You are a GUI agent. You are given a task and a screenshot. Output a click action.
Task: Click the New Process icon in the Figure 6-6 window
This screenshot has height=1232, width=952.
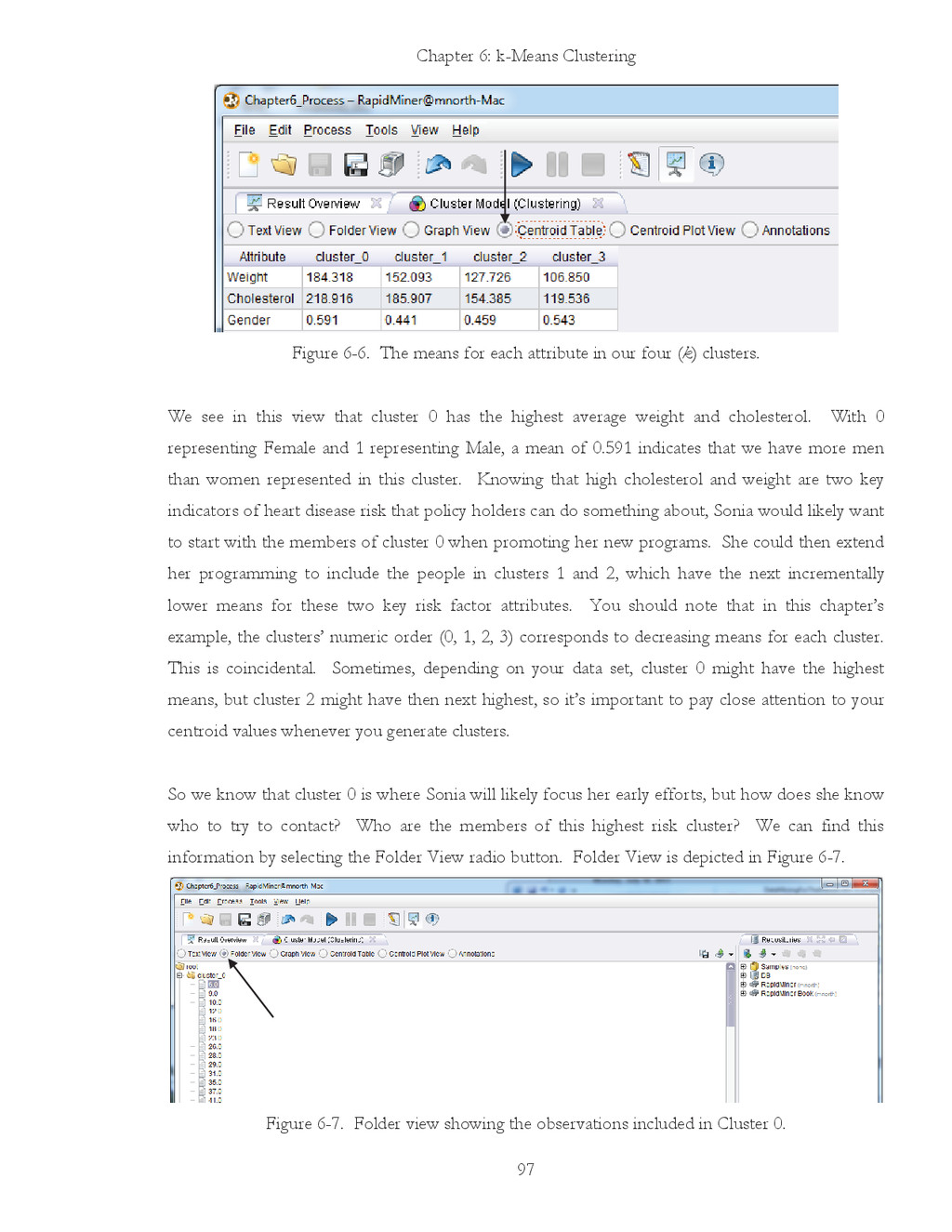[248, 165]
